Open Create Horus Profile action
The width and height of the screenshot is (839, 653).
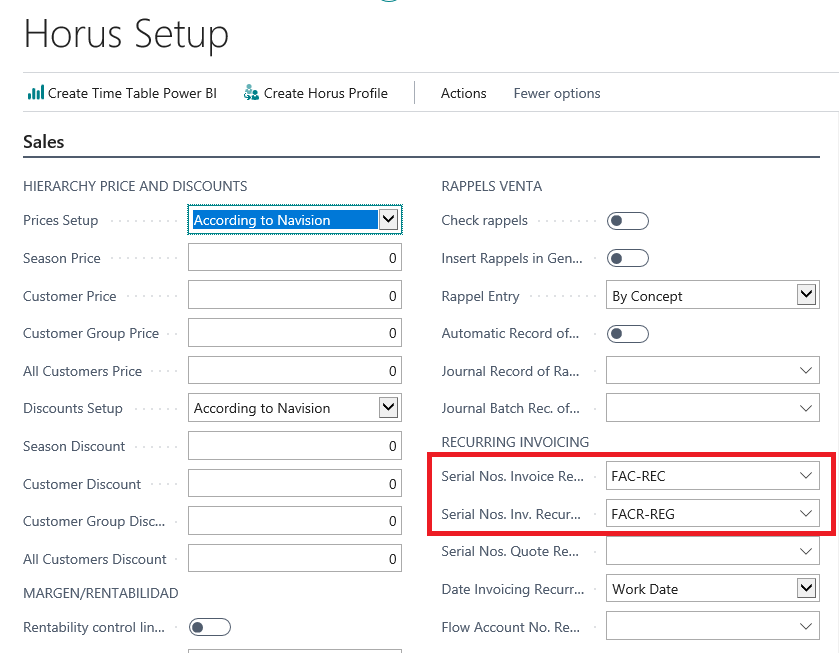[316, 93]
